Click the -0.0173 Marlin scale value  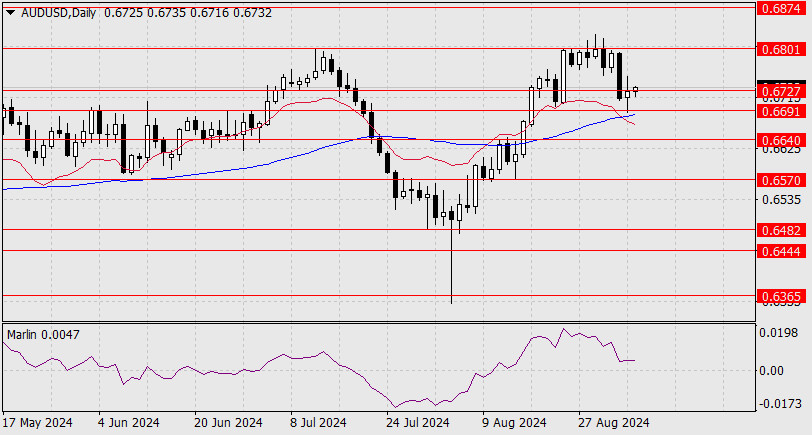[778, 403]
